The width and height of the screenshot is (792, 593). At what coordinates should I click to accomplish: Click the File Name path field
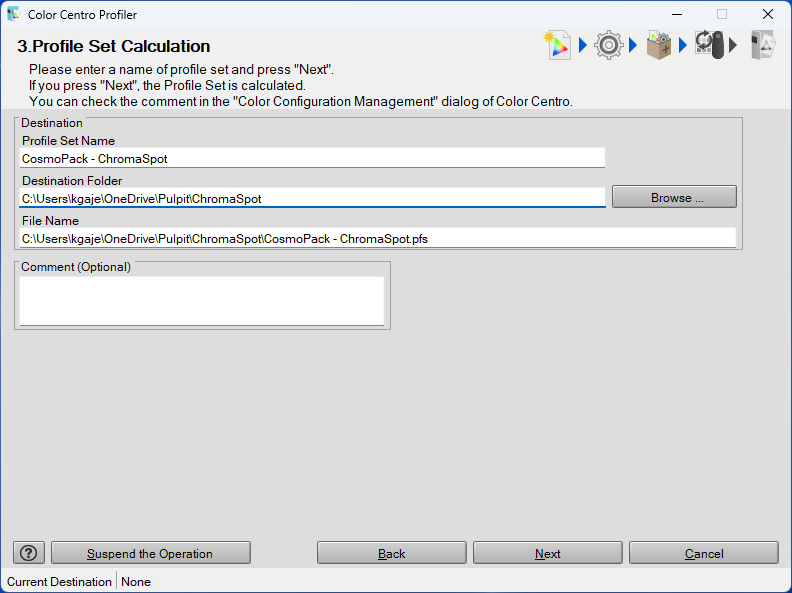tap(378, 238)
